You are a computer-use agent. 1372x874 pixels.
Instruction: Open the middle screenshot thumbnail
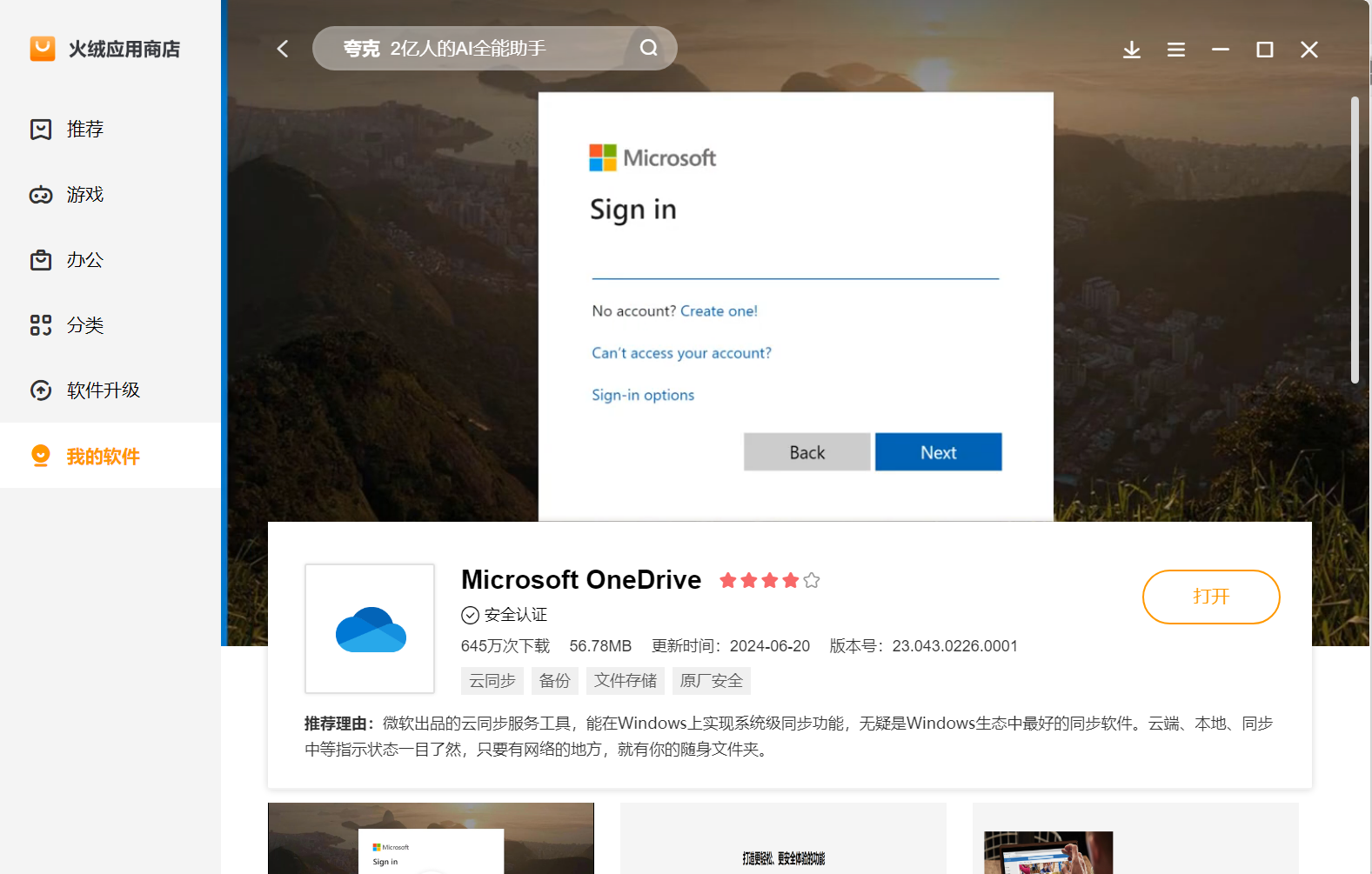[x=783, y=838]
